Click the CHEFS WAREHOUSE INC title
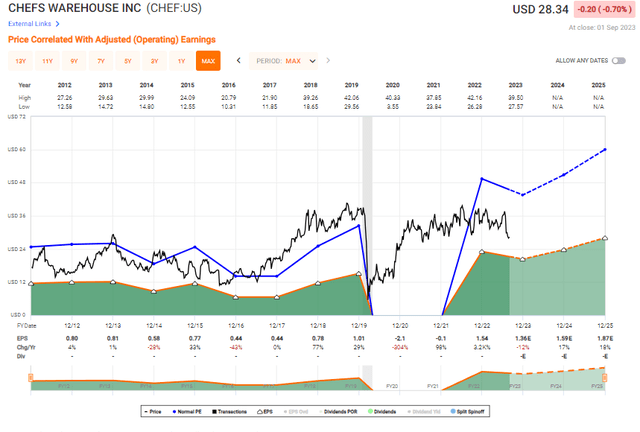The height and width of the screenshot is (432, 640). [75, 8]
